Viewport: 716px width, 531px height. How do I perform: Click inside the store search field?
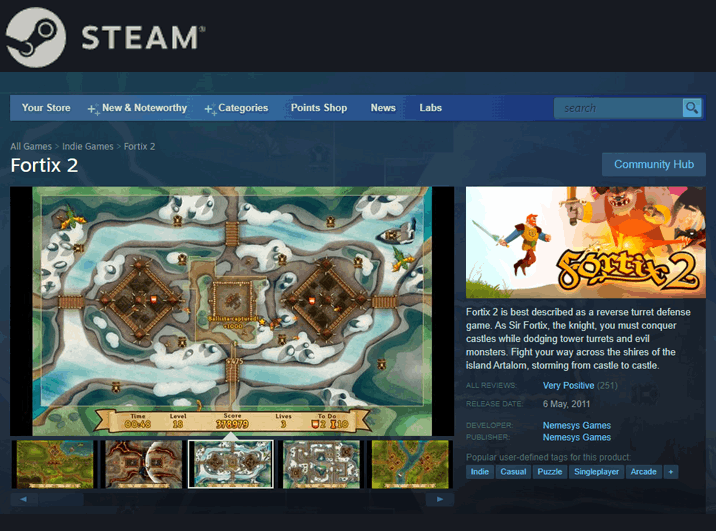[618, 108]
